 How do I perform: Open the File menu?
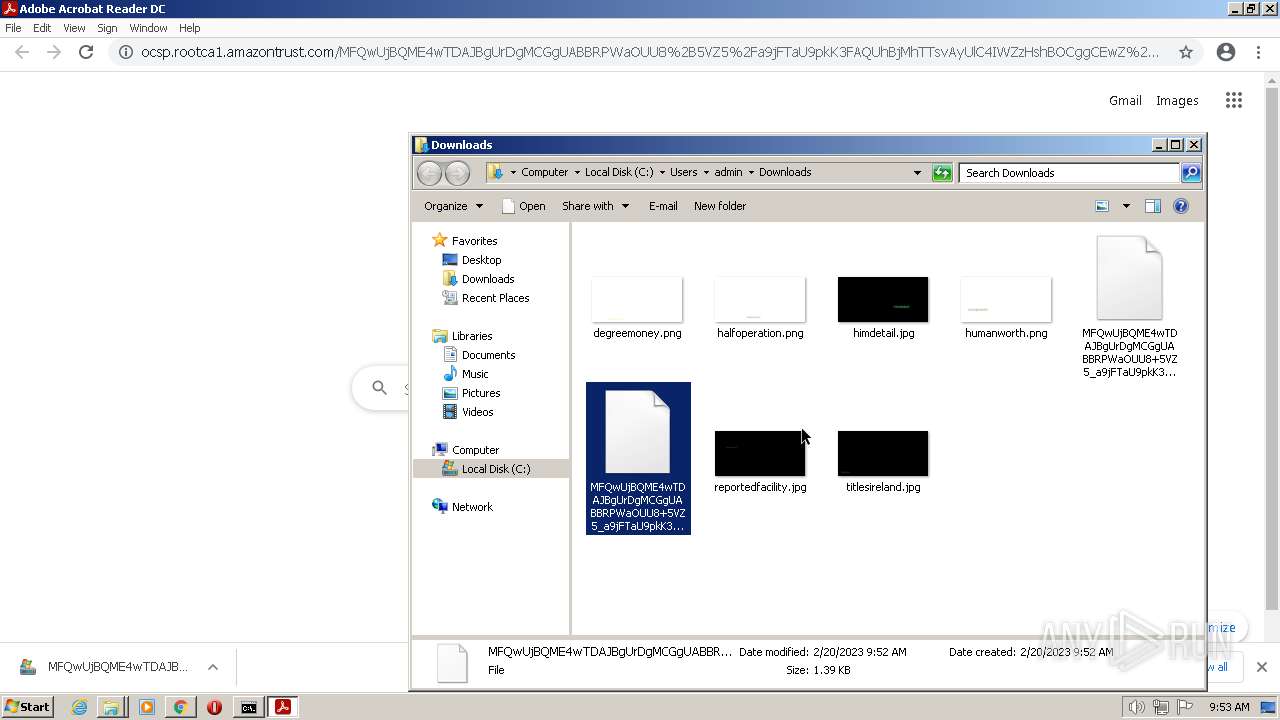coord(13,28)
